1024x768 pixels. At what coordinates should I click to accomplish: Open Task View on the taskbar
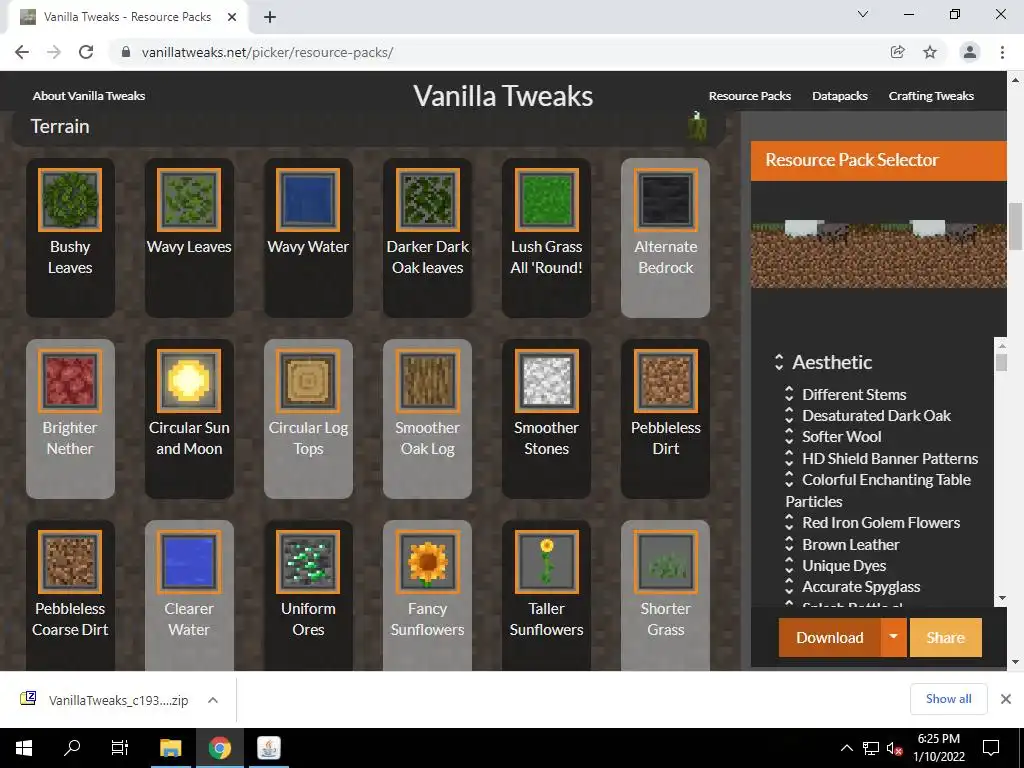tap(120, 748)
